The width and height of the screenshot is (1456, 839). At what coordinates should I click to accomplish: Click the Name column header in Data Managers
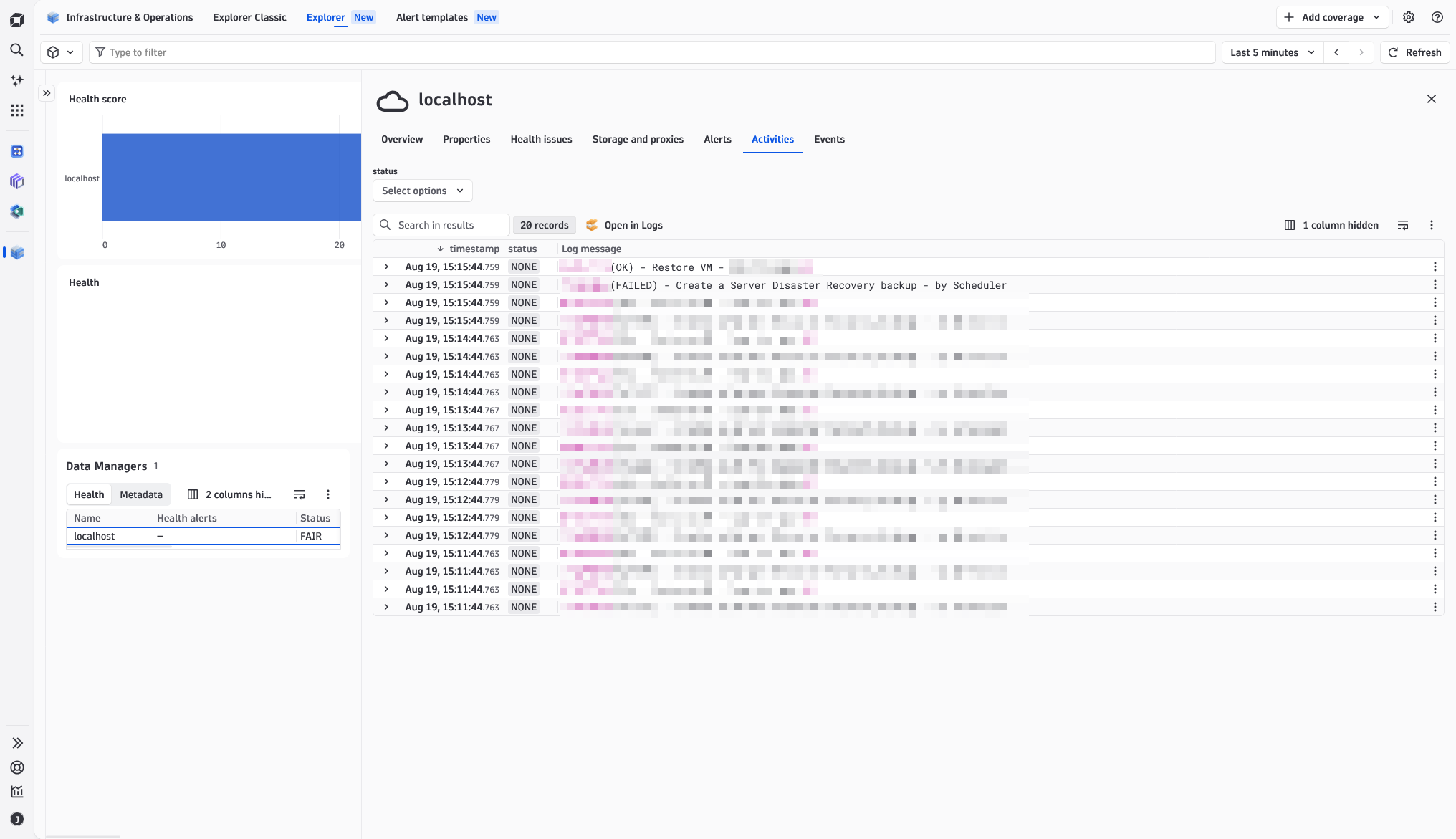(x=87, y=518)
